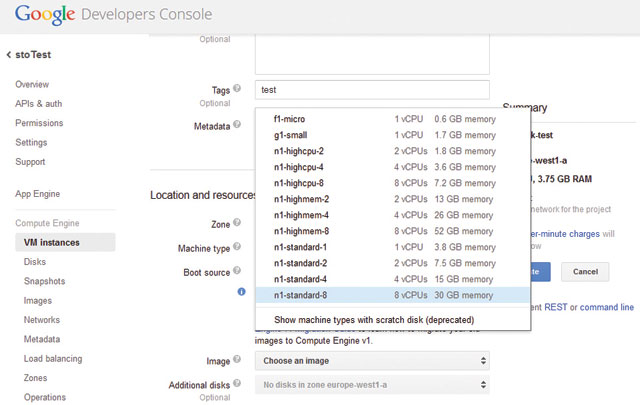Open Networks under Compute Engine
Viewport: 640px width, 405px height.
coord(42,320)
